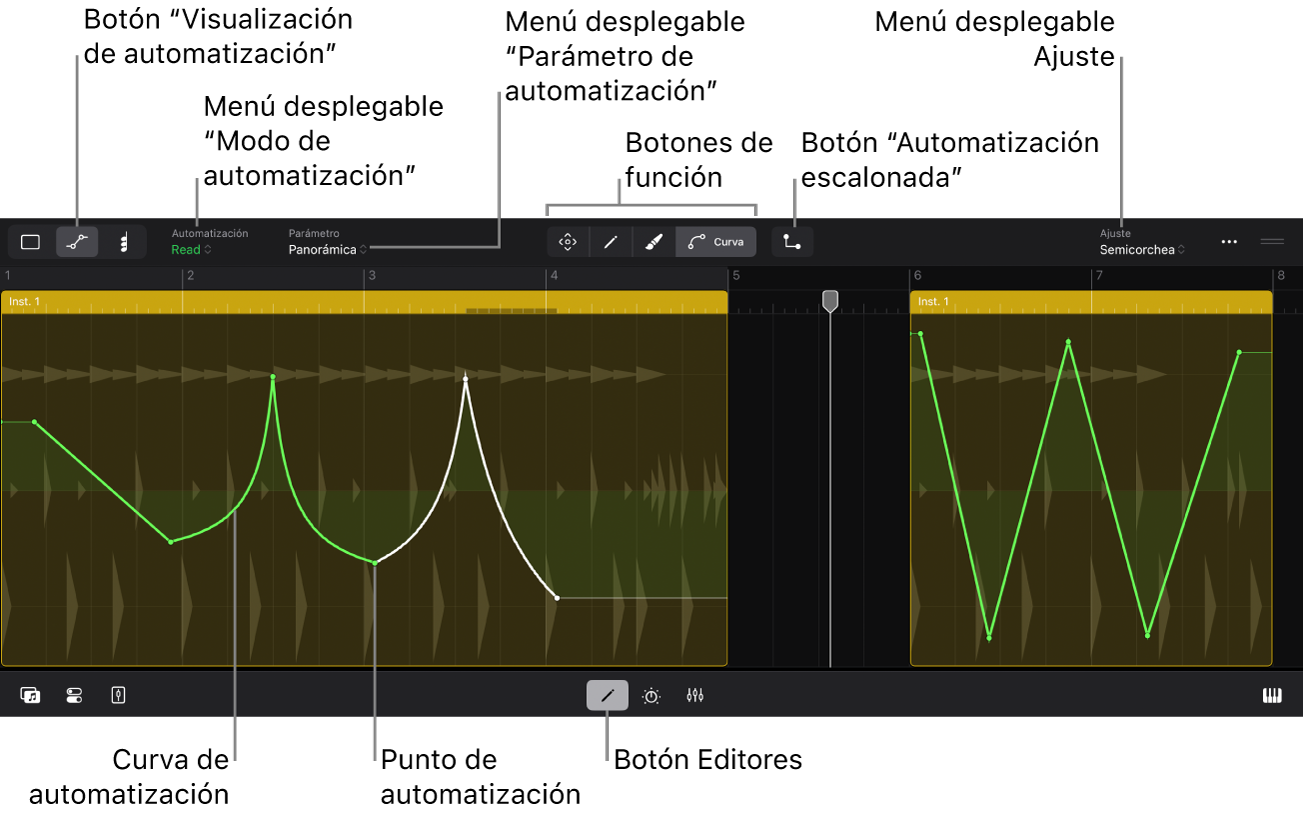Image resolution: width=1303 pixels, height=817 pixels.
Task: Select the brush function button
Action: (654, 242)
